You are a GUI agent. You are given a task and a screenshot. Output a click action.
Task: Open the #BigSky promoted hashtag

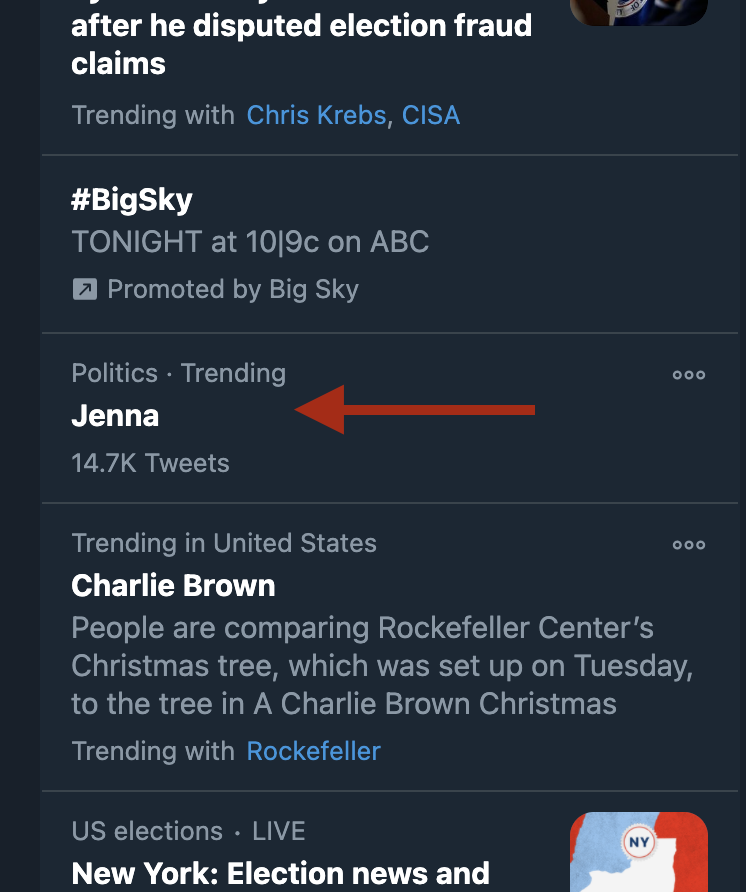pos(132,199)
